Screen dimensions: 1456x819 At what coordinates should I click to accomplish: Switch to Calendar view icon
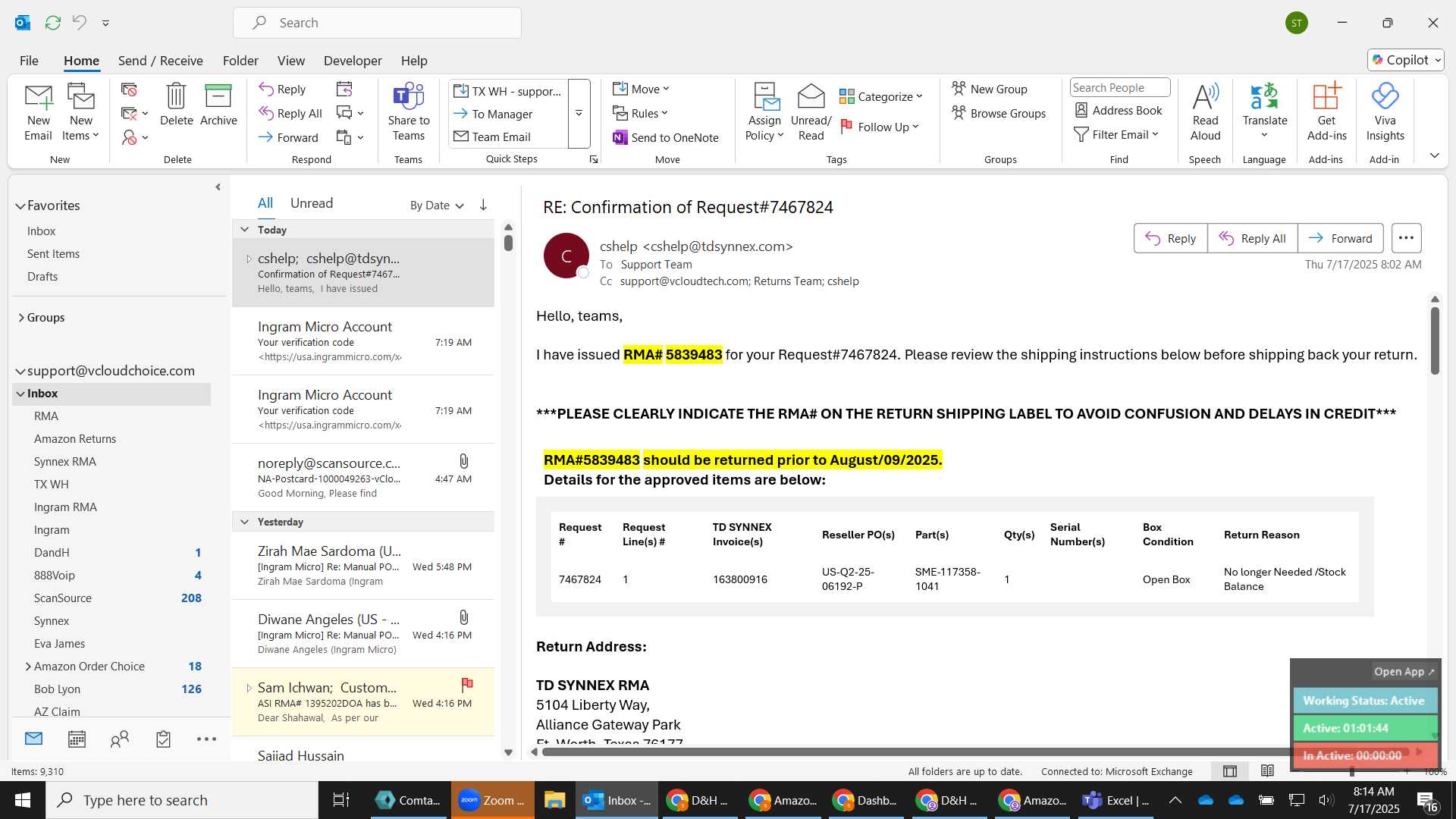click(77, 739)
